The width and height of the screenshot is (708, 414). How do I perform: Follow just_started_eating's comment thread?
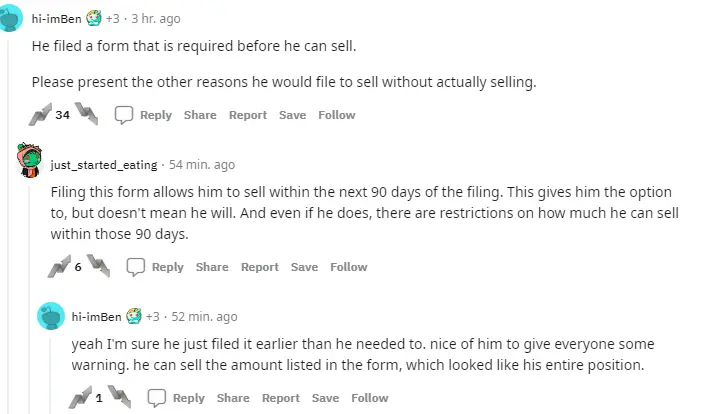[349, 267]
